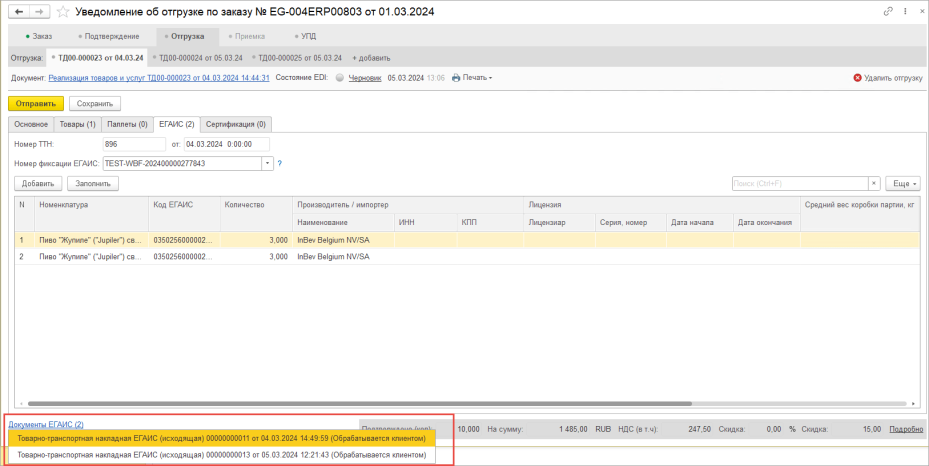The height and width of the screenshot is (466, 929).
Task: Open the Товары (1) tab
Action: point(78,124)
